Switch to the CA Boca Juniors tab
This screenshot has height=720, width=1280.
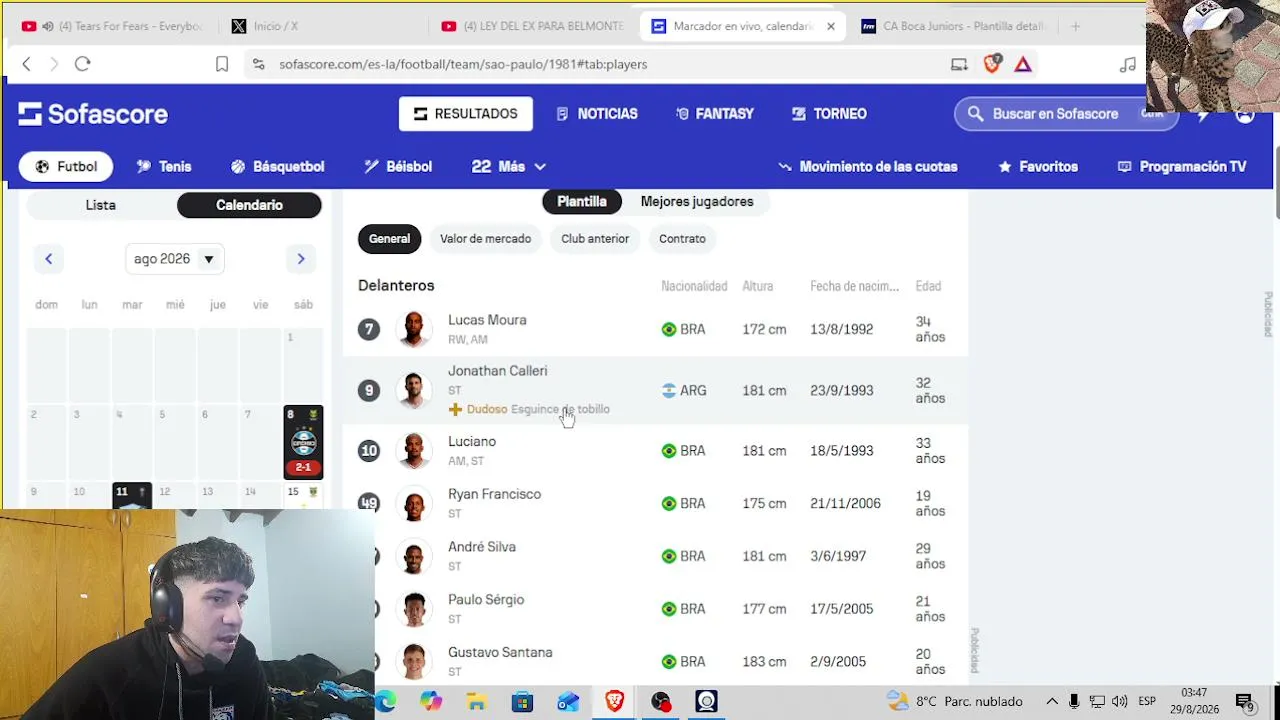point(953,26)
